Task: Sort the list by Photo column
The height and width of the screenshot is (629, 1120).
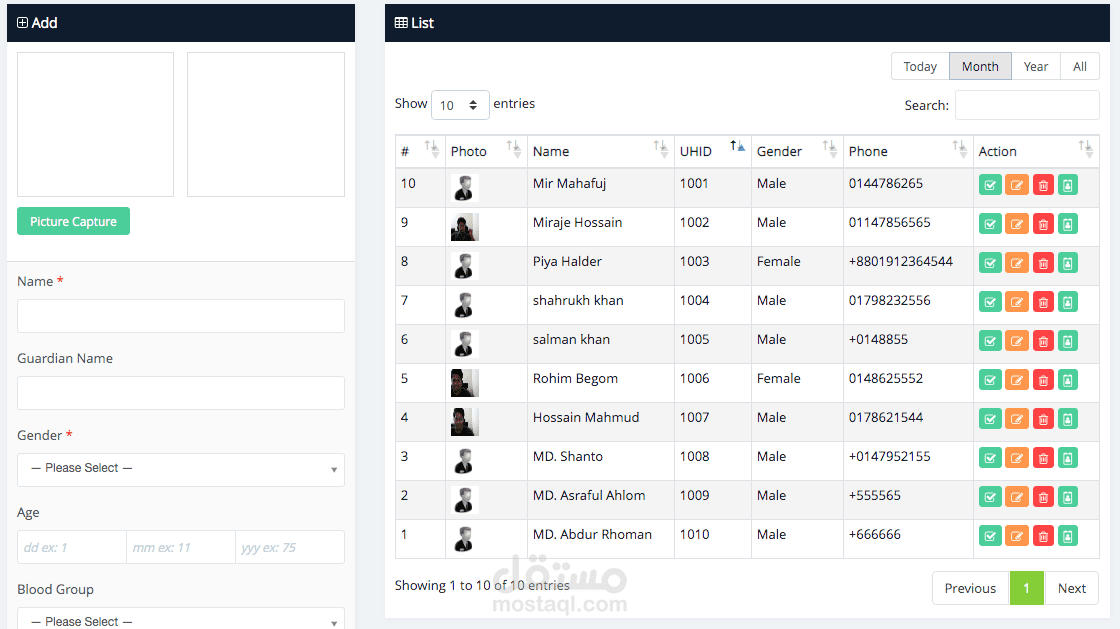Action: pyautogui.click(x=486, y=151)
